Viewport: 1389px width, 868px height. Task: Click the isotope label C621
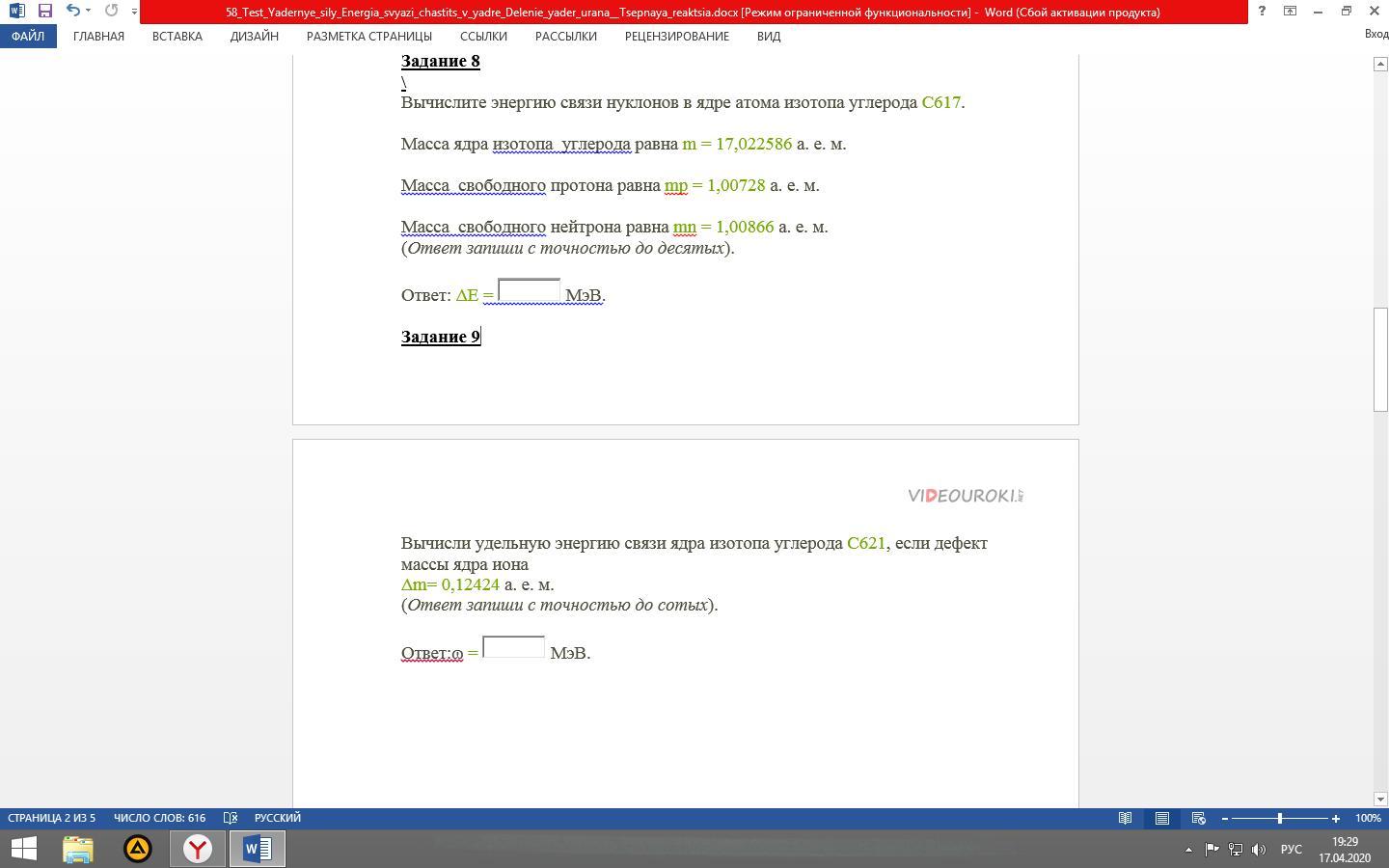pos(866,543)
